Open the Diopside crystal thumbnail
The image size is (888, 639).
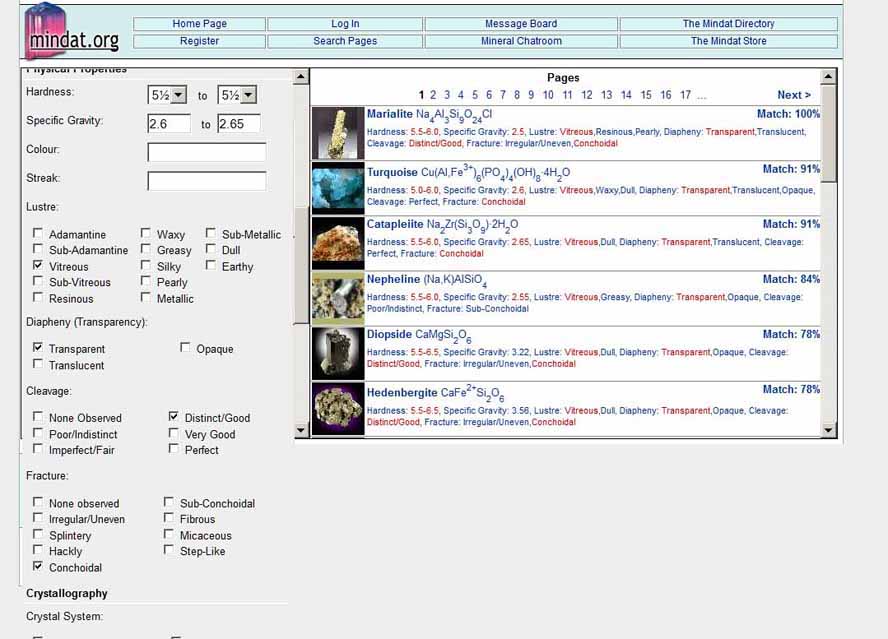[x=338, y=353]
